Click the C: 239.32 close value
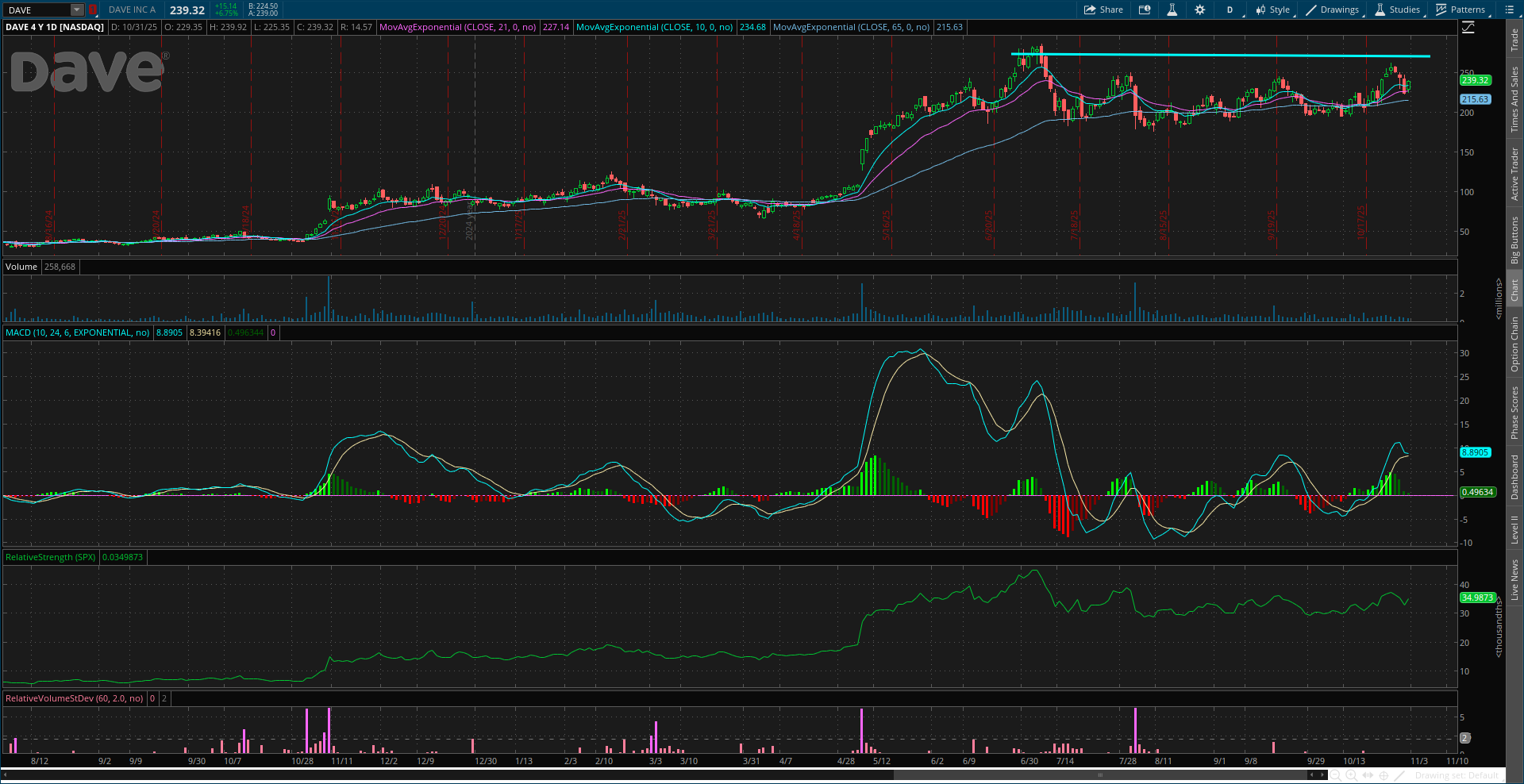 [x=315, y=27]
